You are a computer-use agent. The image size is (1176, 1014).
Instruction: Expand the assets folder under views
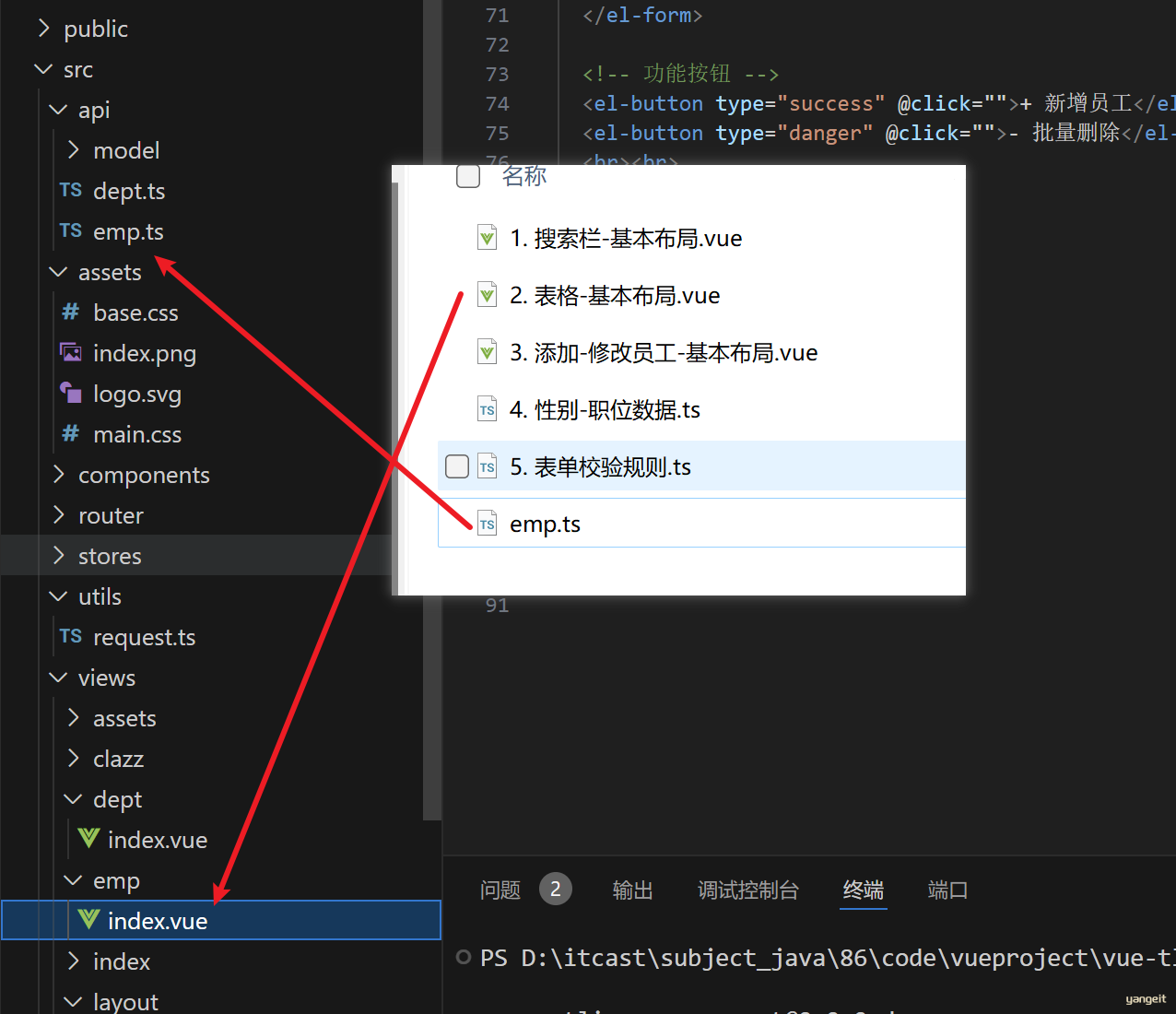[73, 717]
